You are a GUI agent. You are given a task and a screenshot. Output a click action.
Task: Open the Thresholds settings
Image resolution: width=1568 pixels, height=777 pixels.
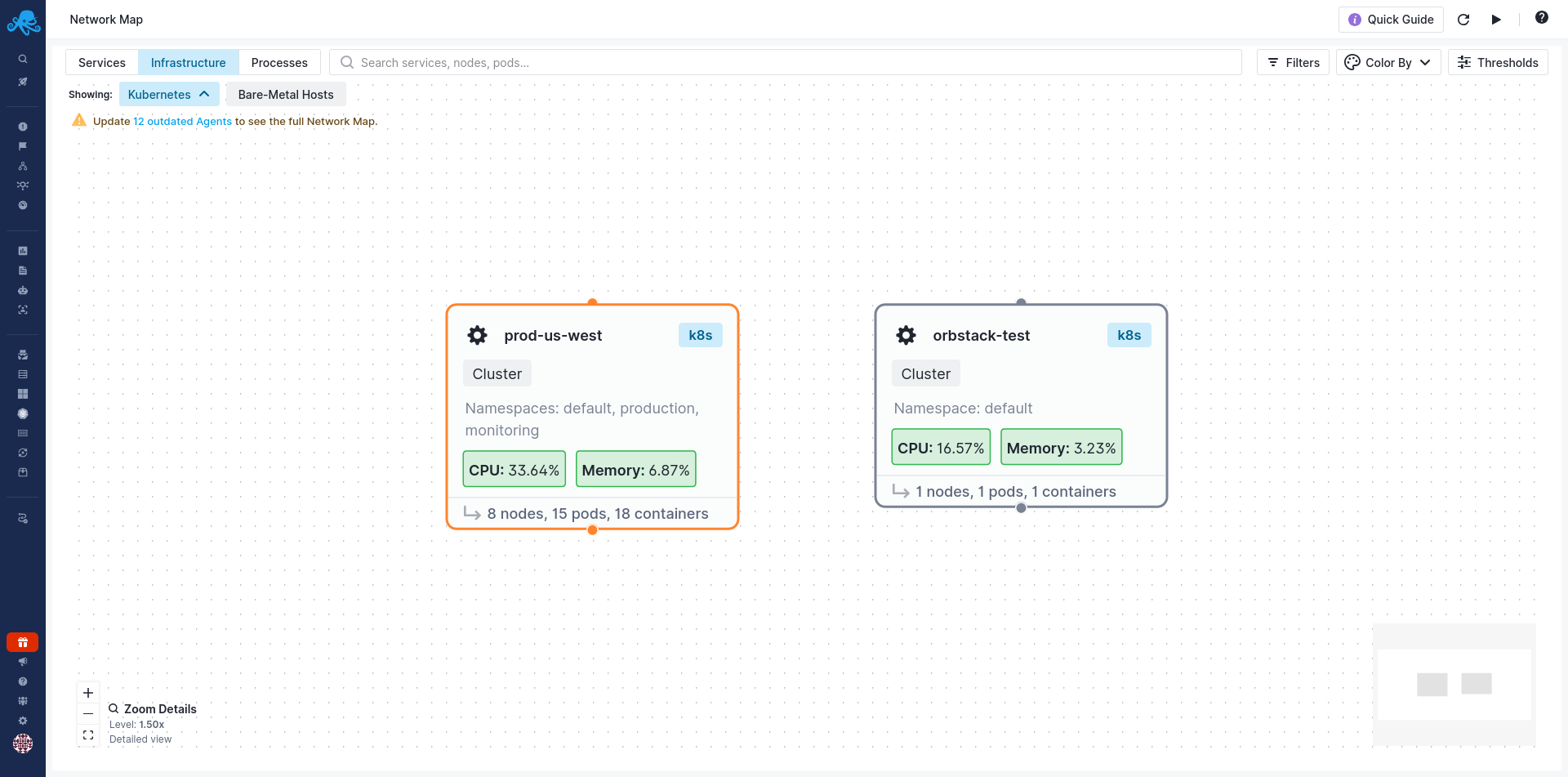[x=1498, y=62]
